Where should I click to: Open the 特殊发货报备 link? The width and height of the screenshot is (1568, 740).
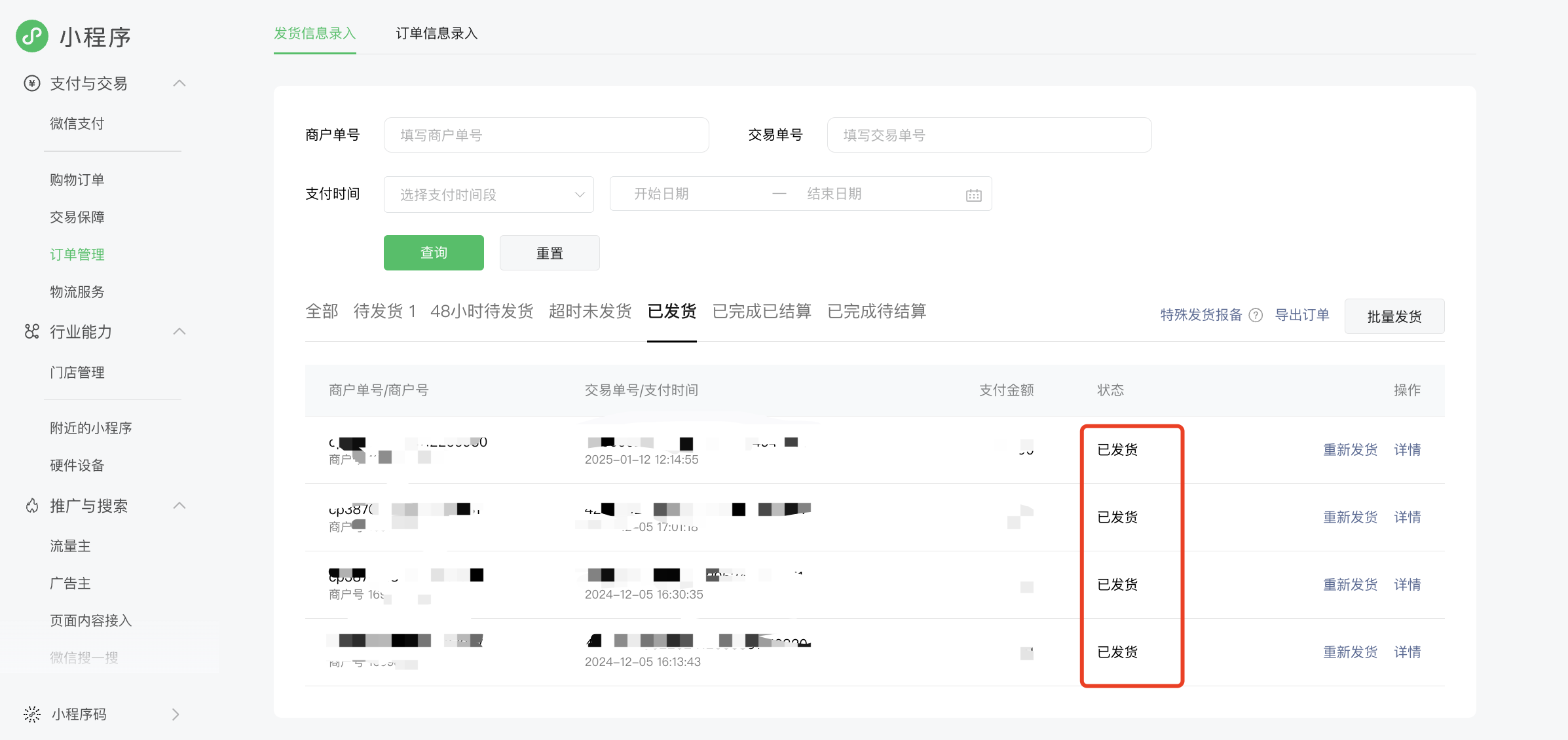1201,315
